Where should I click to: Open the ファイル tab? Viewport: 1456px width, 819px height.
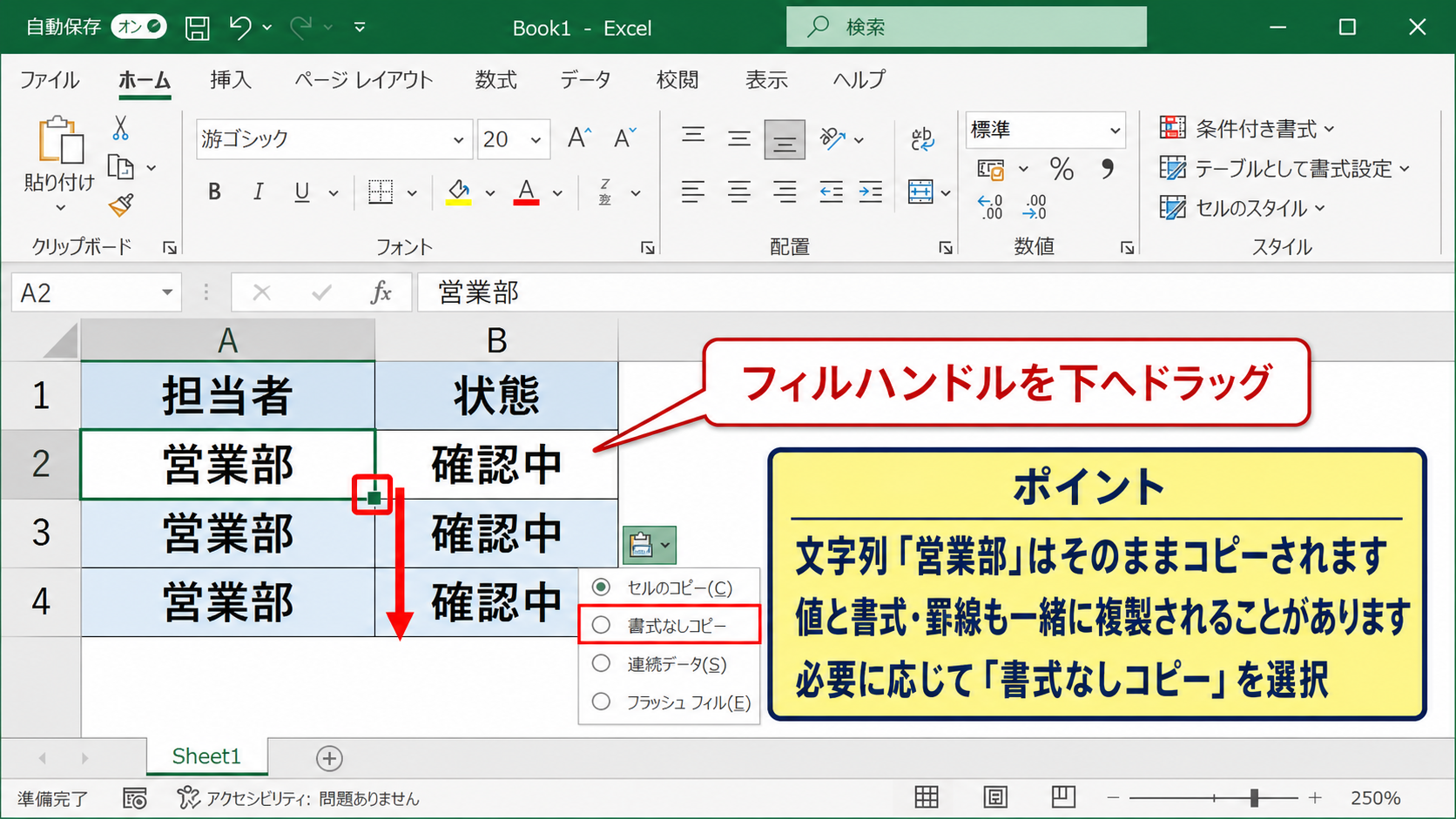click(50, 80)
